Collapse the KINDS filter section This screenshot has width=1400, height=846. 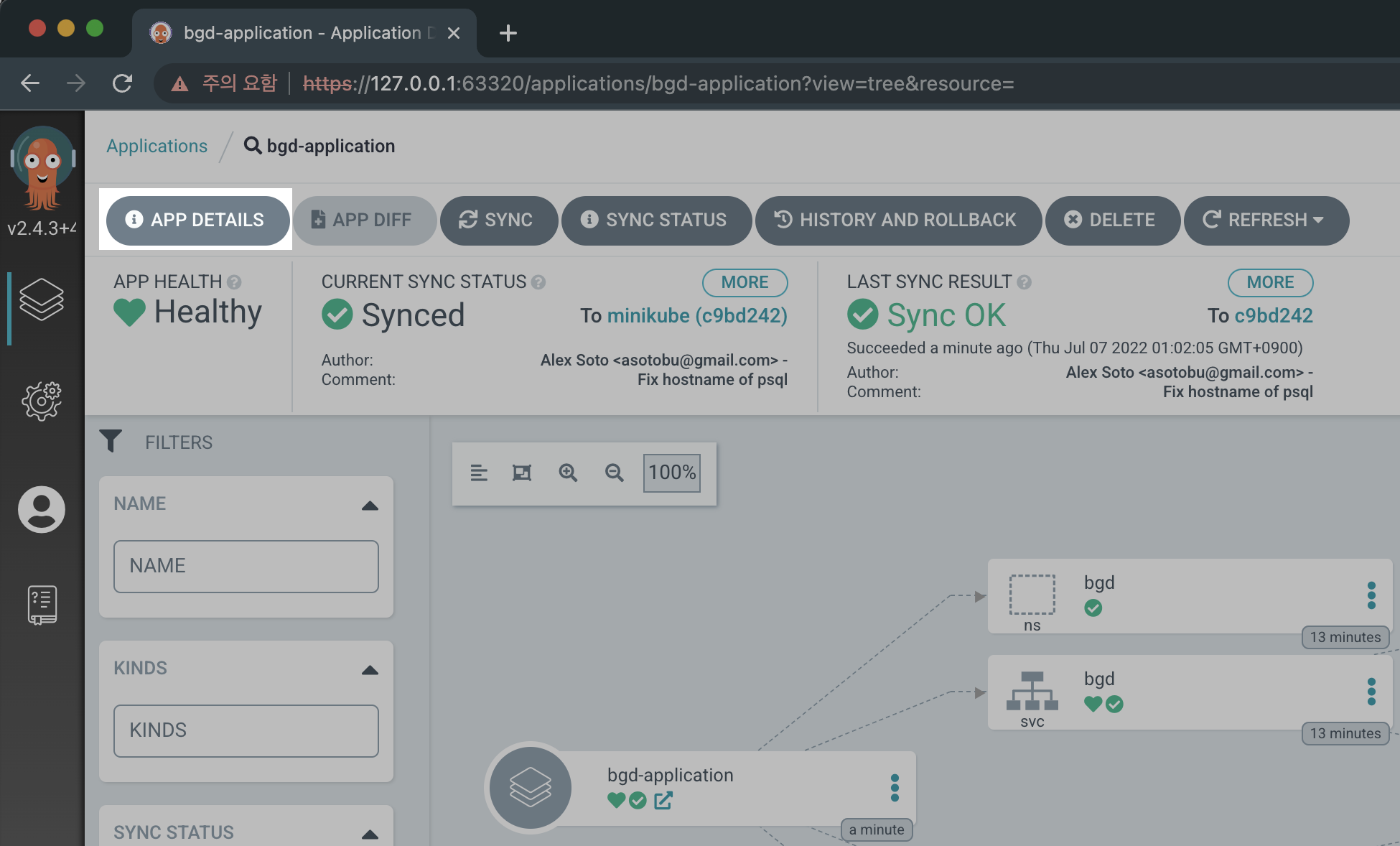click(370, 670)
